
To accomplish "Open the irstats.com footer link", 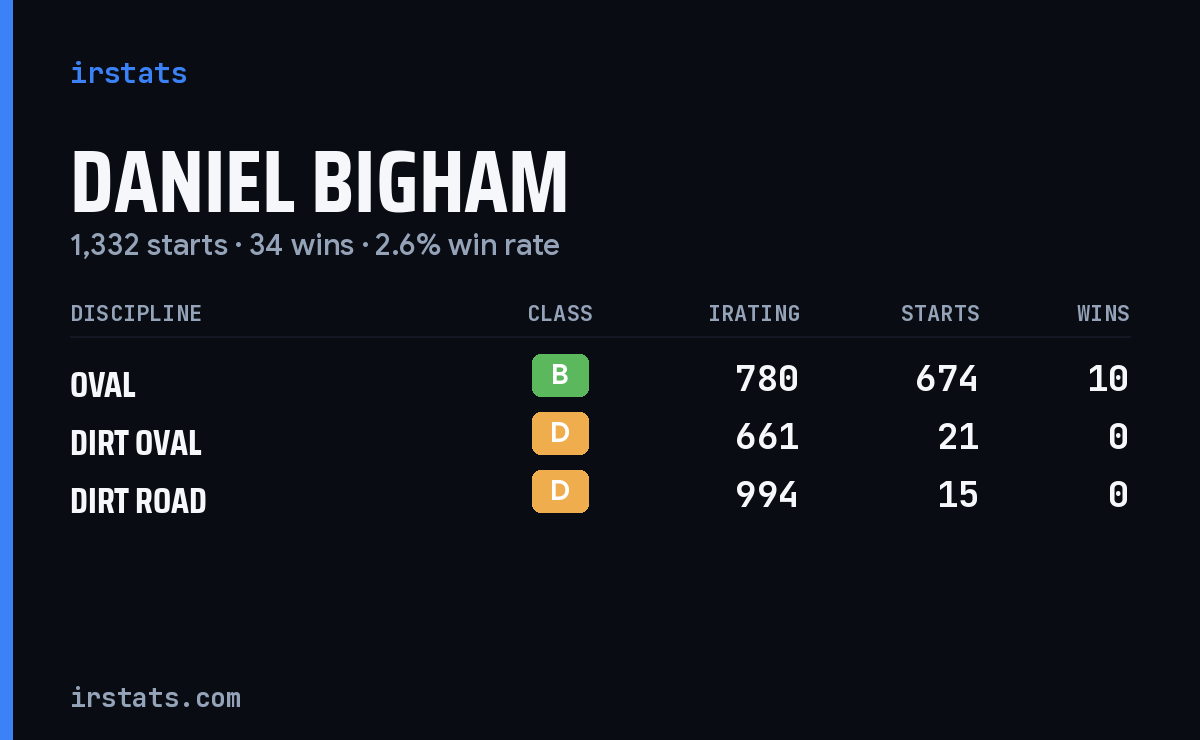I will pyautogui.click(x=156, y=697).
